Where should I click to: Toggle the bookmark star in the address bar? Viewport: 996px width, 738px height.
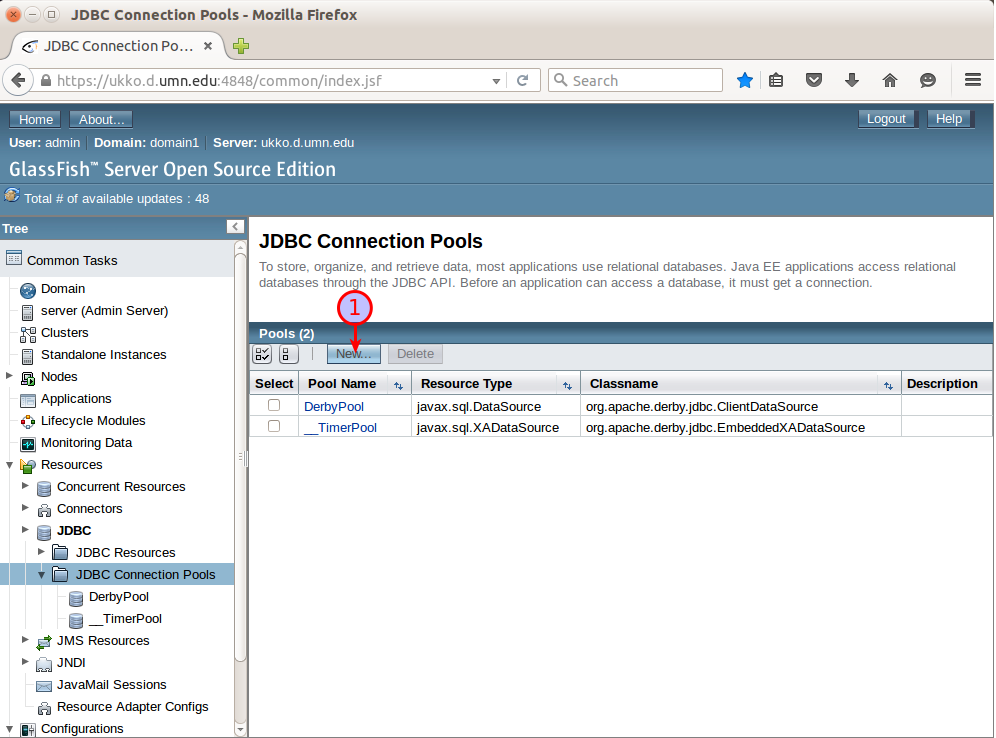click(744, 80)
